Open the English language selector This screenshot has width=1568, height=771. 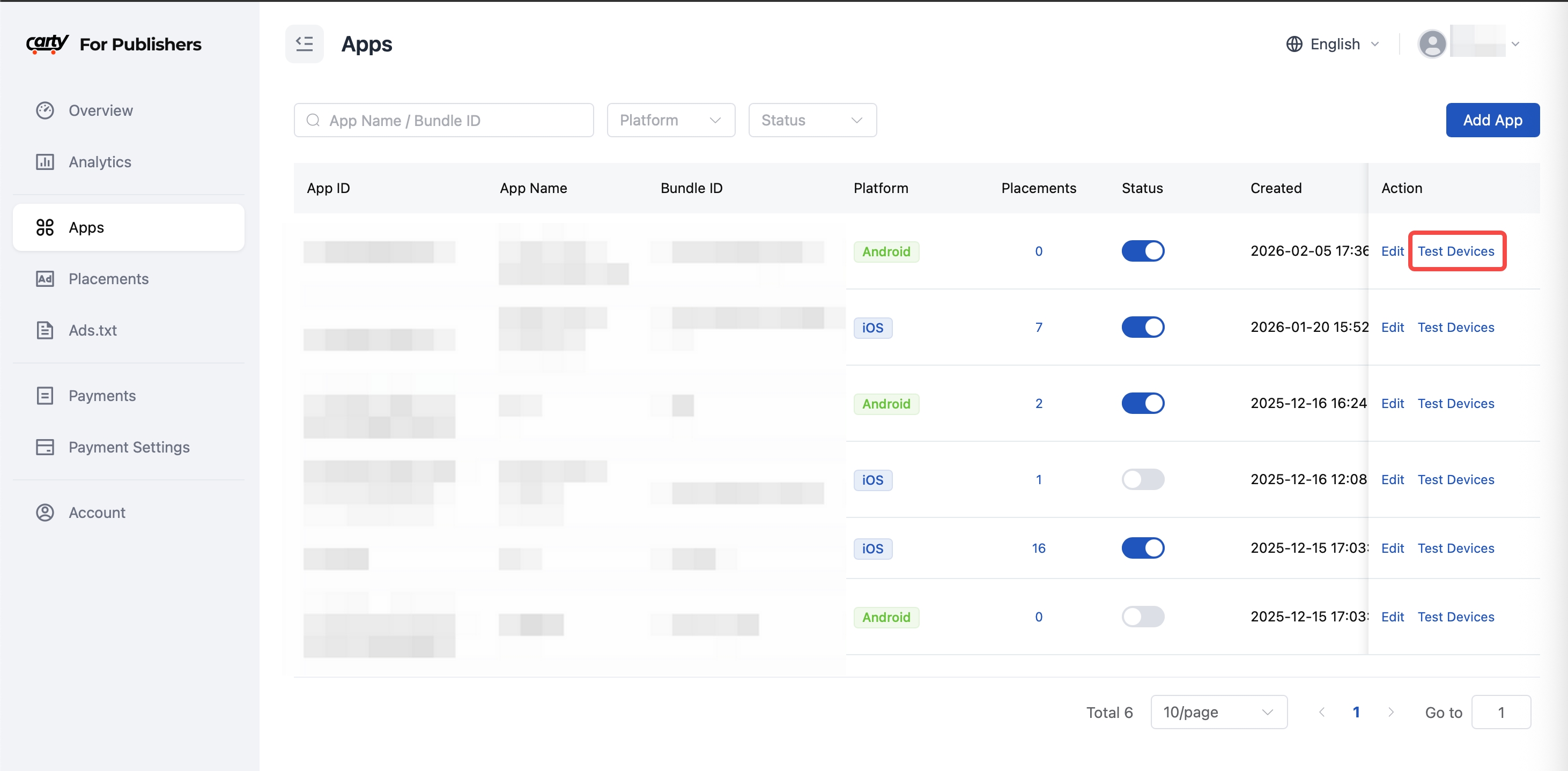[x=1333, y=44]
